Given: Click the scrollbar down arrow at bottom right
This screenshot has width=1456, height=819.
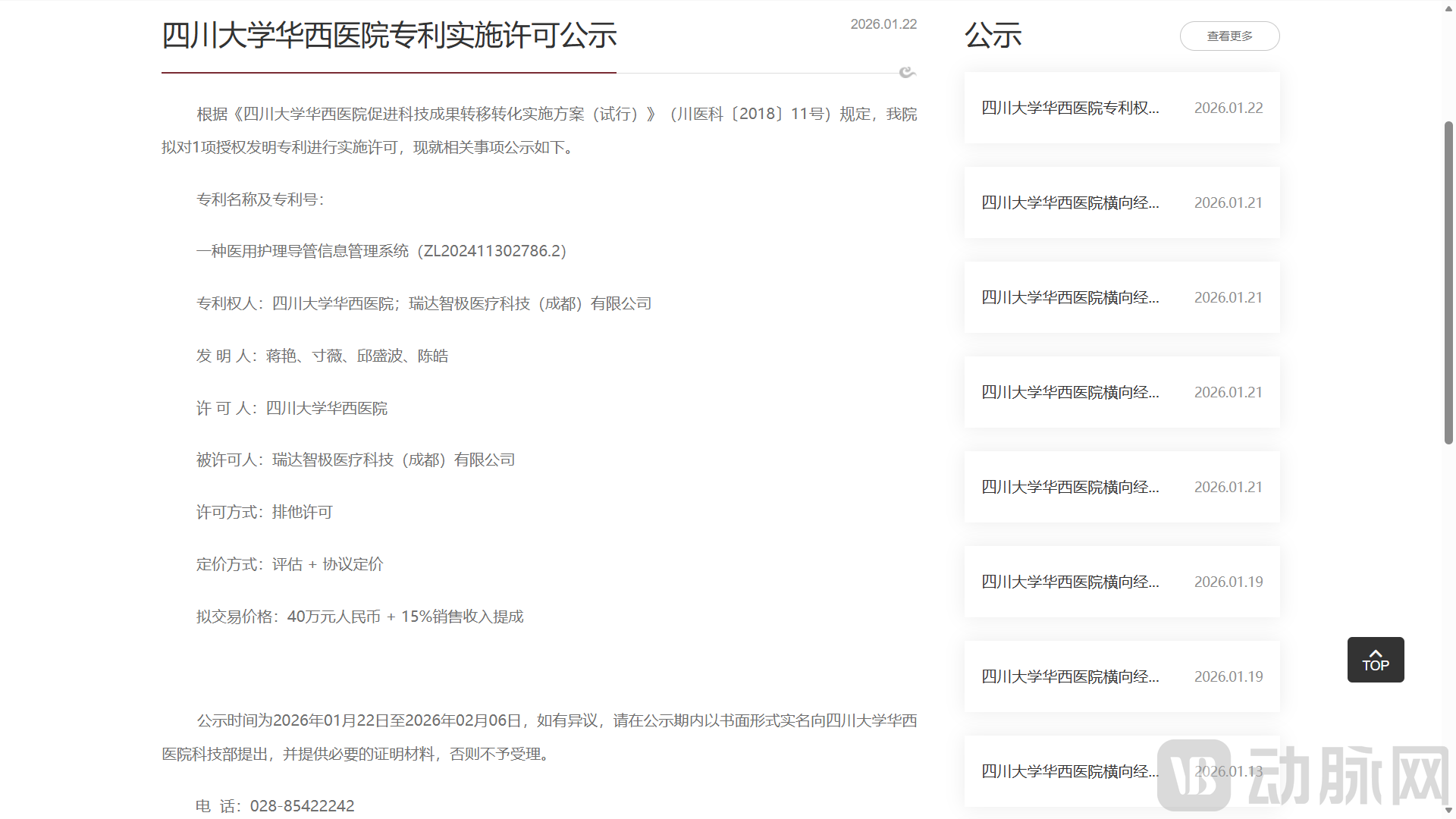Looking at the screenshot, I should tap(1447, 810).
